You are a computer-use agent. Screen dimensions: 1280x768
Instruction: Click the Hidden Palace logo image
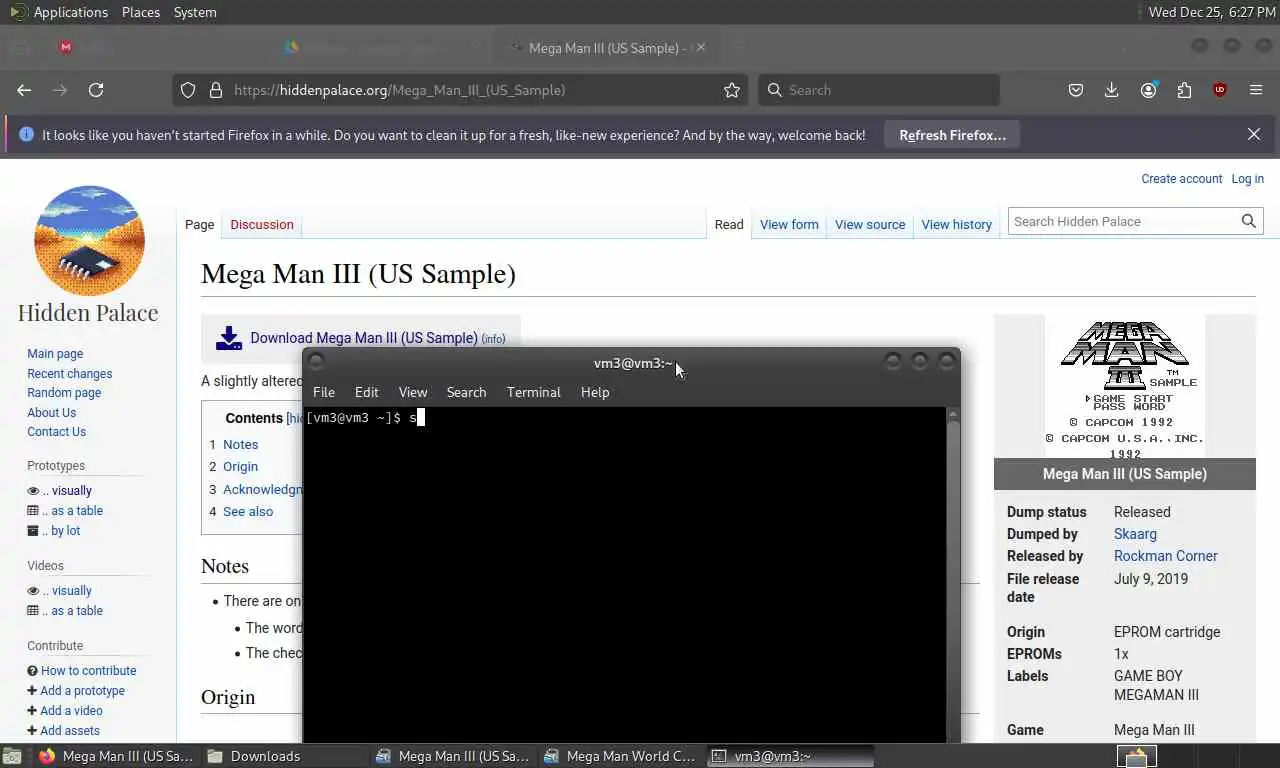pos(89,240)
